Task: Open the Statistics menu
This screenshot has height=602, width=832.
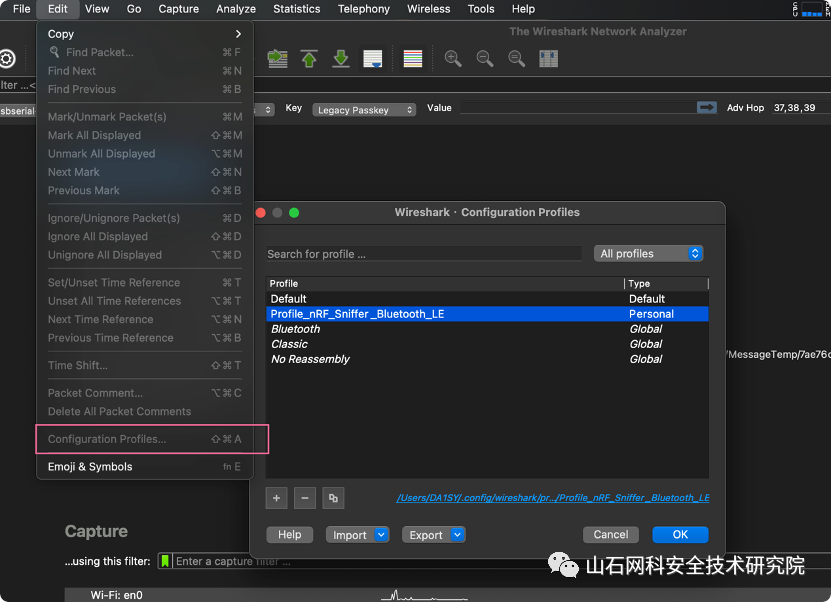Action: [x=297, y=9]
